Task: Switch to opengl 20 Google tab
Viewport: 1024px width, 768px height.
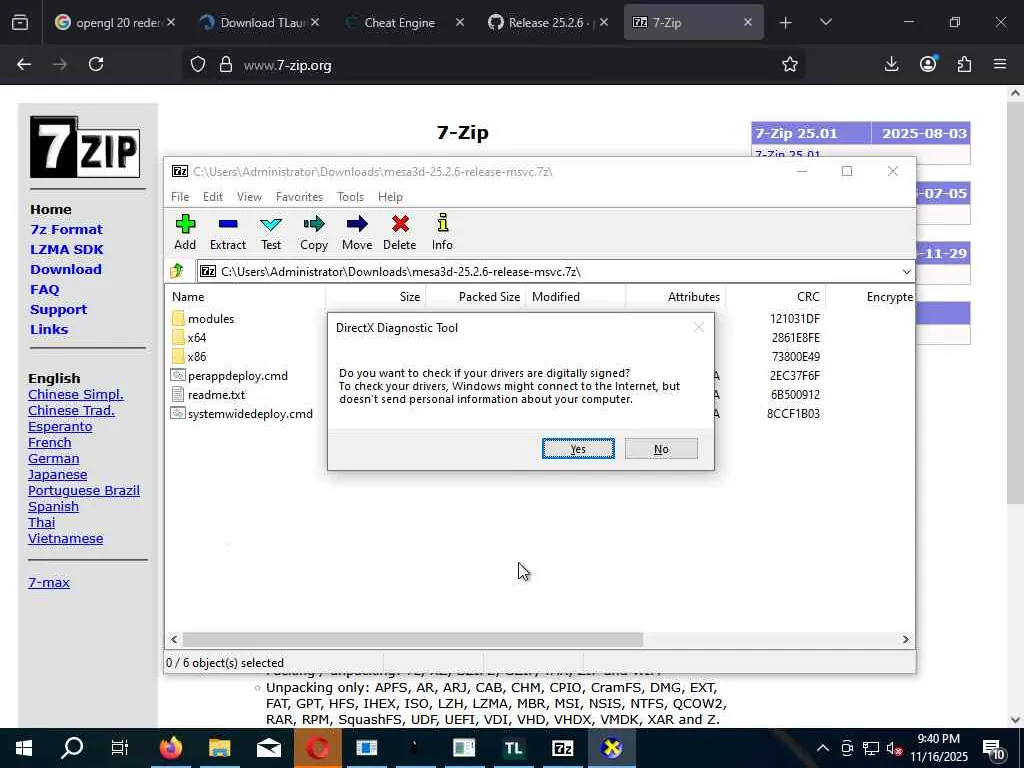Action: click(112, 22)
